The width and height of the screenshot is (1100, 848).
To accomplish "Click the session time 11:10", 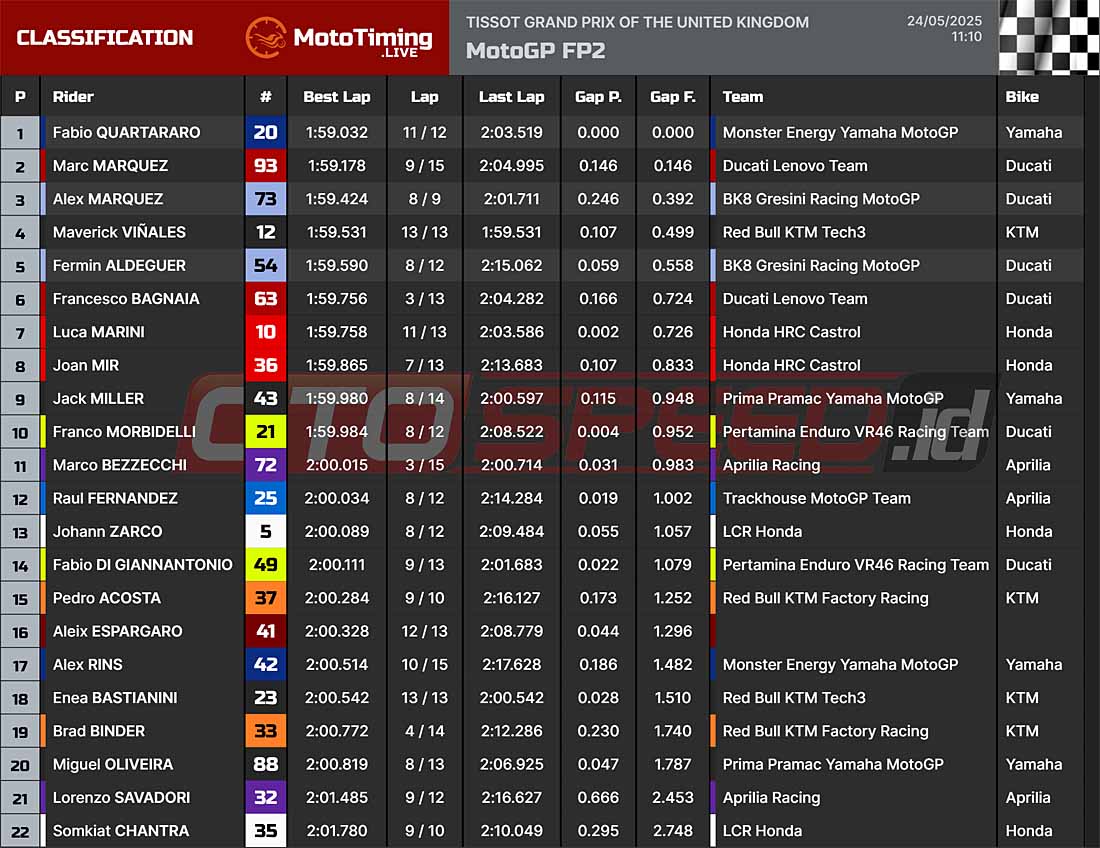I will coord(966,37).
